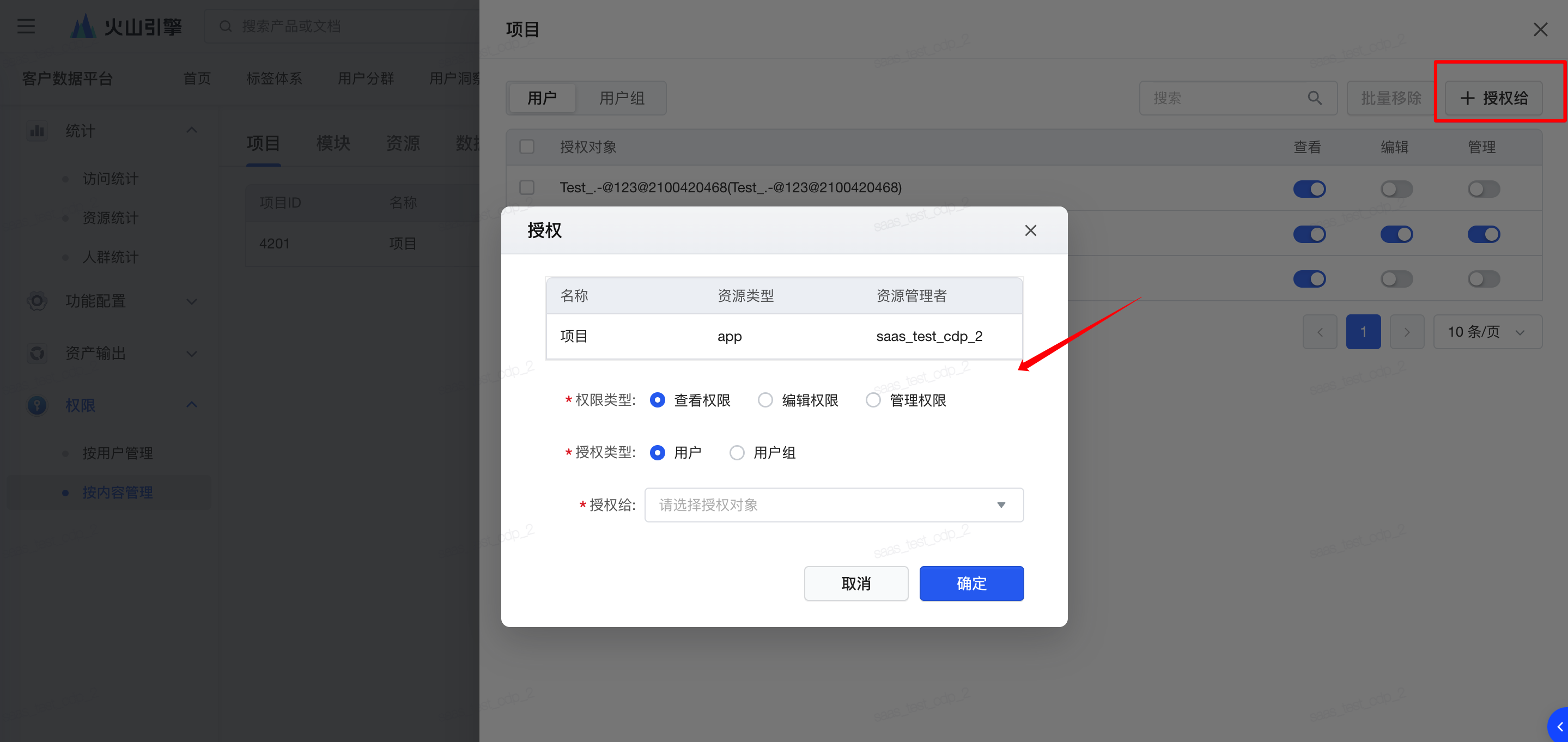Go to previous page arrow

1319,332
